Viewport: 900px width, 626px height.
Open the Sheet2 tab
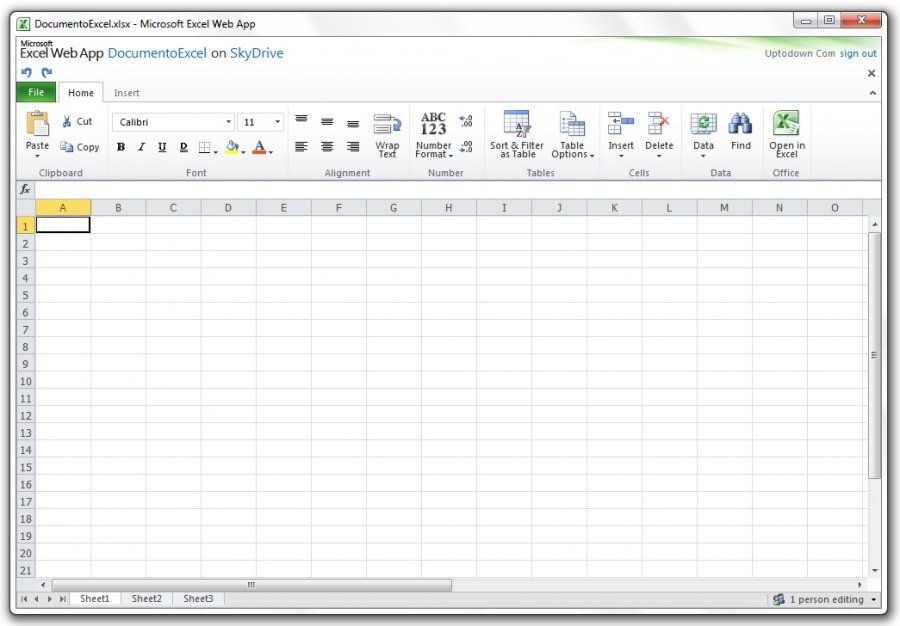point(145,598)
